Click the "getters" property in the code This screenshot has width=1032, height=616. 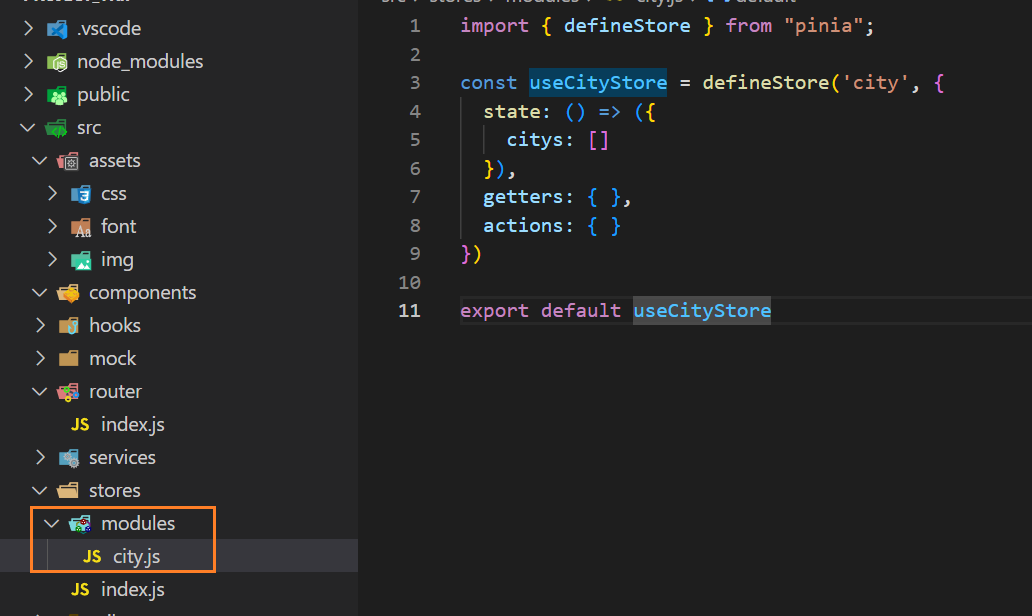pos(523,197)
